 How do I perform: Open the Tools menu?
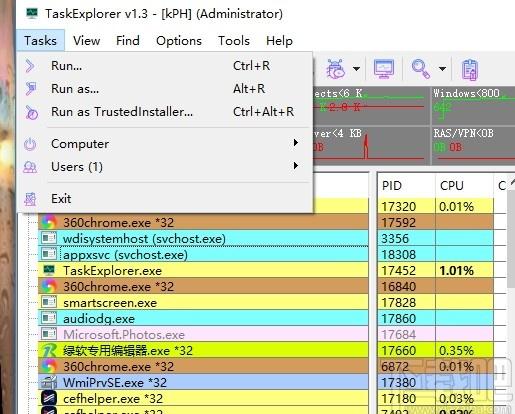[x=234, y=41]
